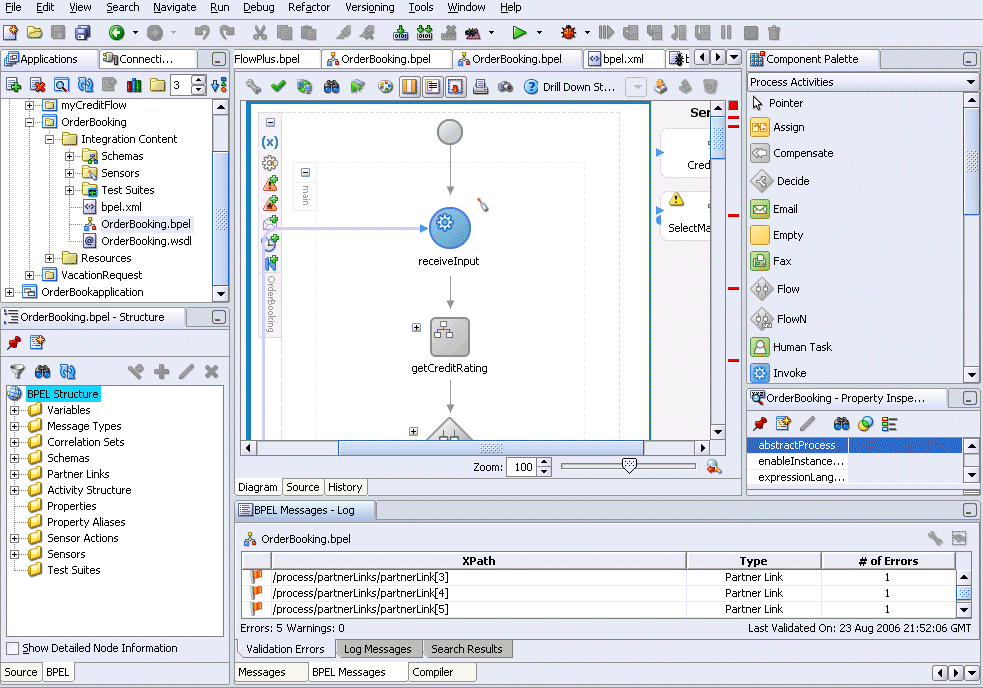Click the Variables (x) icon on scope

[270, 142]
